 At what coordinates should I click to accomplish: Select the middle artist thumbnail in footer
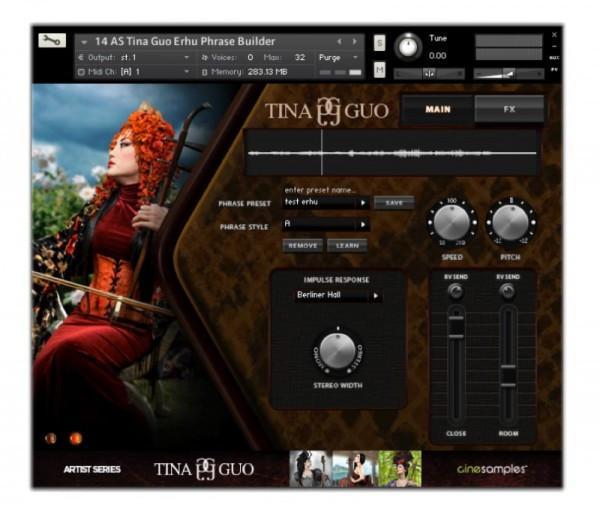(x=355, y=469)
